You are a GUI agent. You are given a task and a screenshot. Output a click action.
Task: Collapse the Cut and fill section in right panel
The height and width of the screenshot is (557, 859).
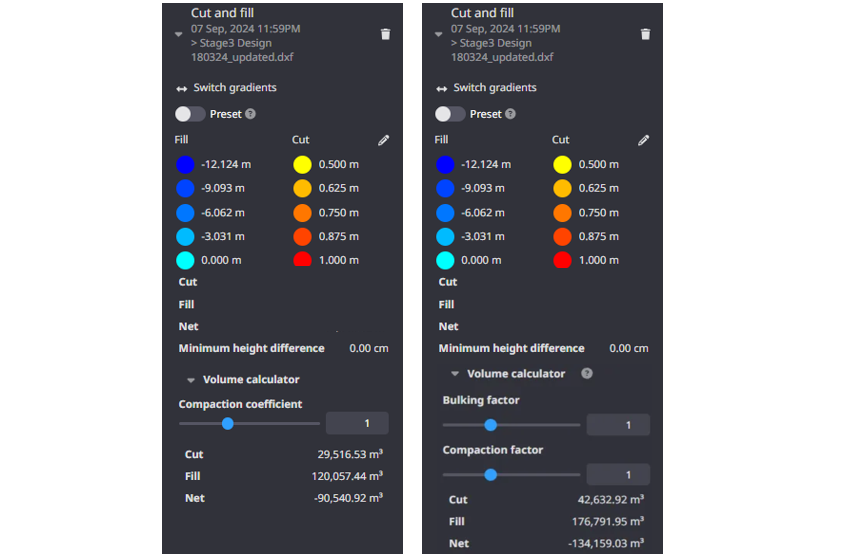click(438, 34)
